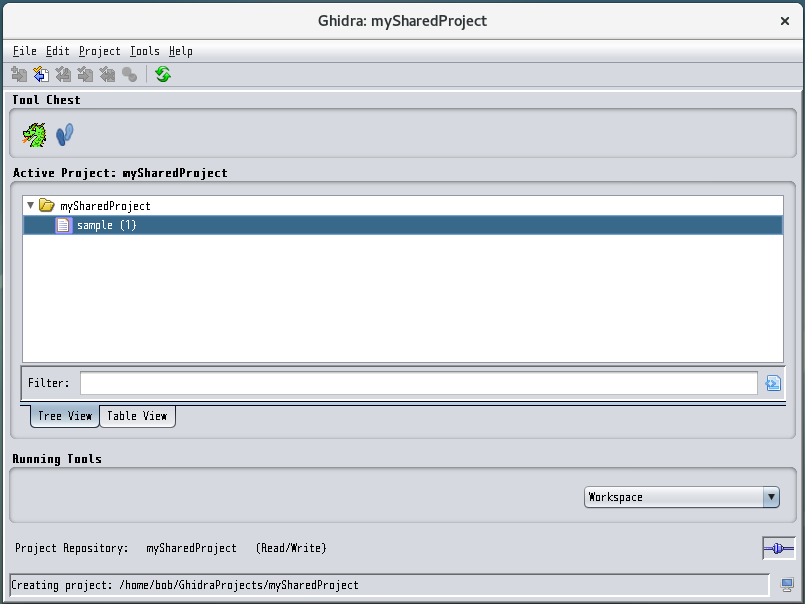Viewport: 805px width, 604px height.
Task: Open the Tools menu
Action: [145, 51]
